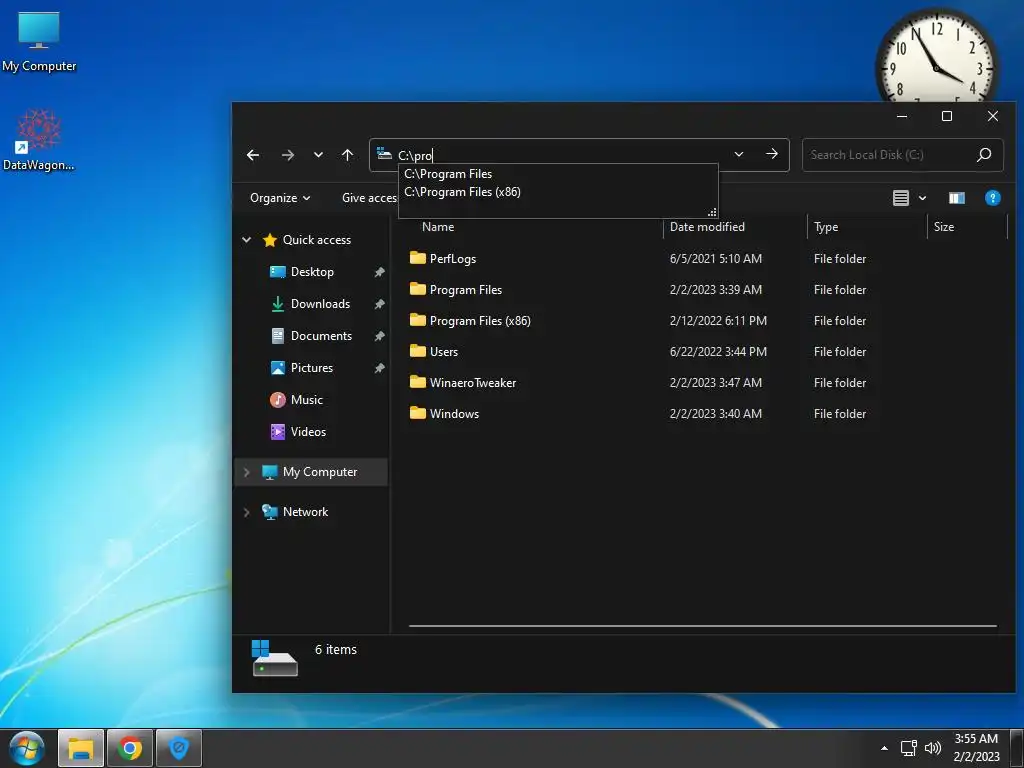Select Network in the sidebar
The image size is (1024, 768).
[x=305, y=512]
